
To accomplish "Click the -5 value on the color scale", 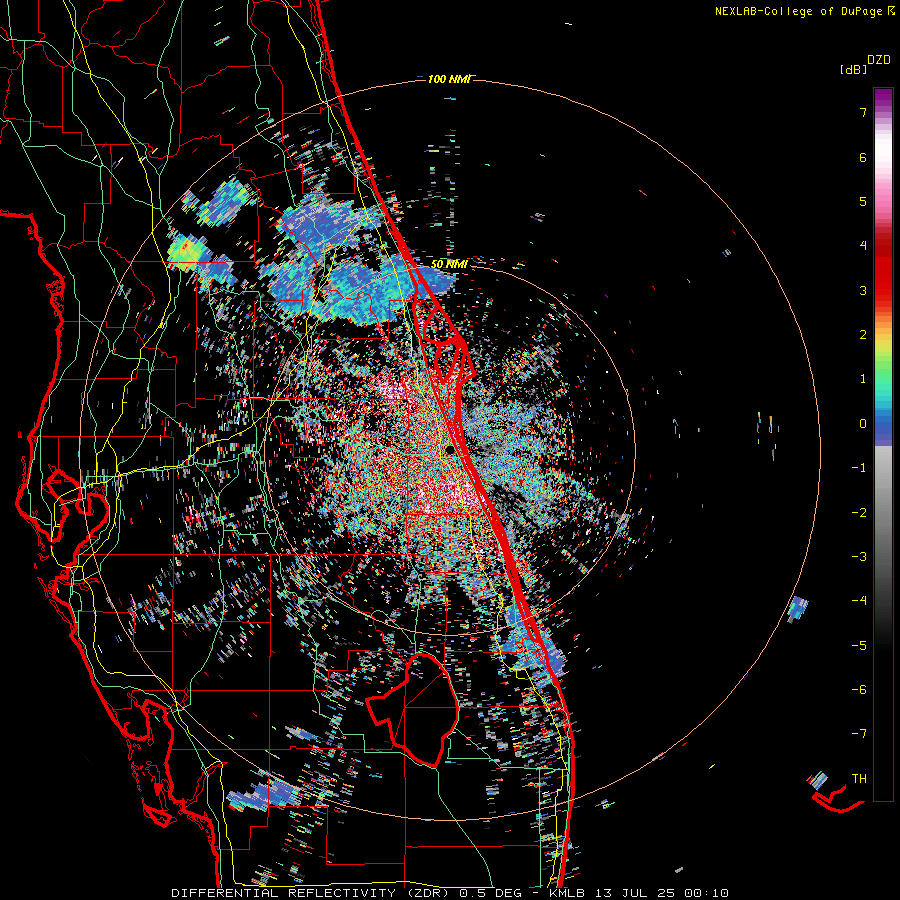I will [859, 646].
